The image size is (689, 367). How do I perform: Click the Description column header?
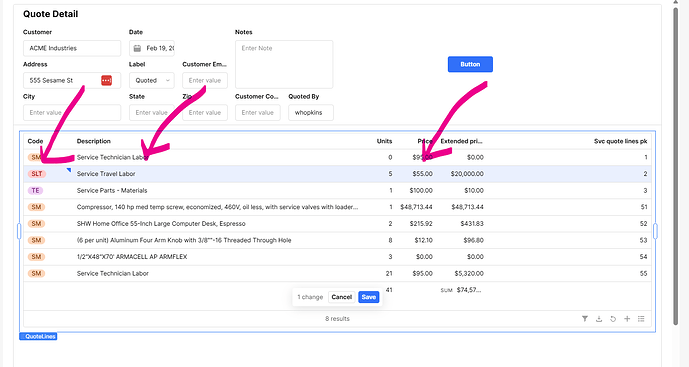pos(94,141)
